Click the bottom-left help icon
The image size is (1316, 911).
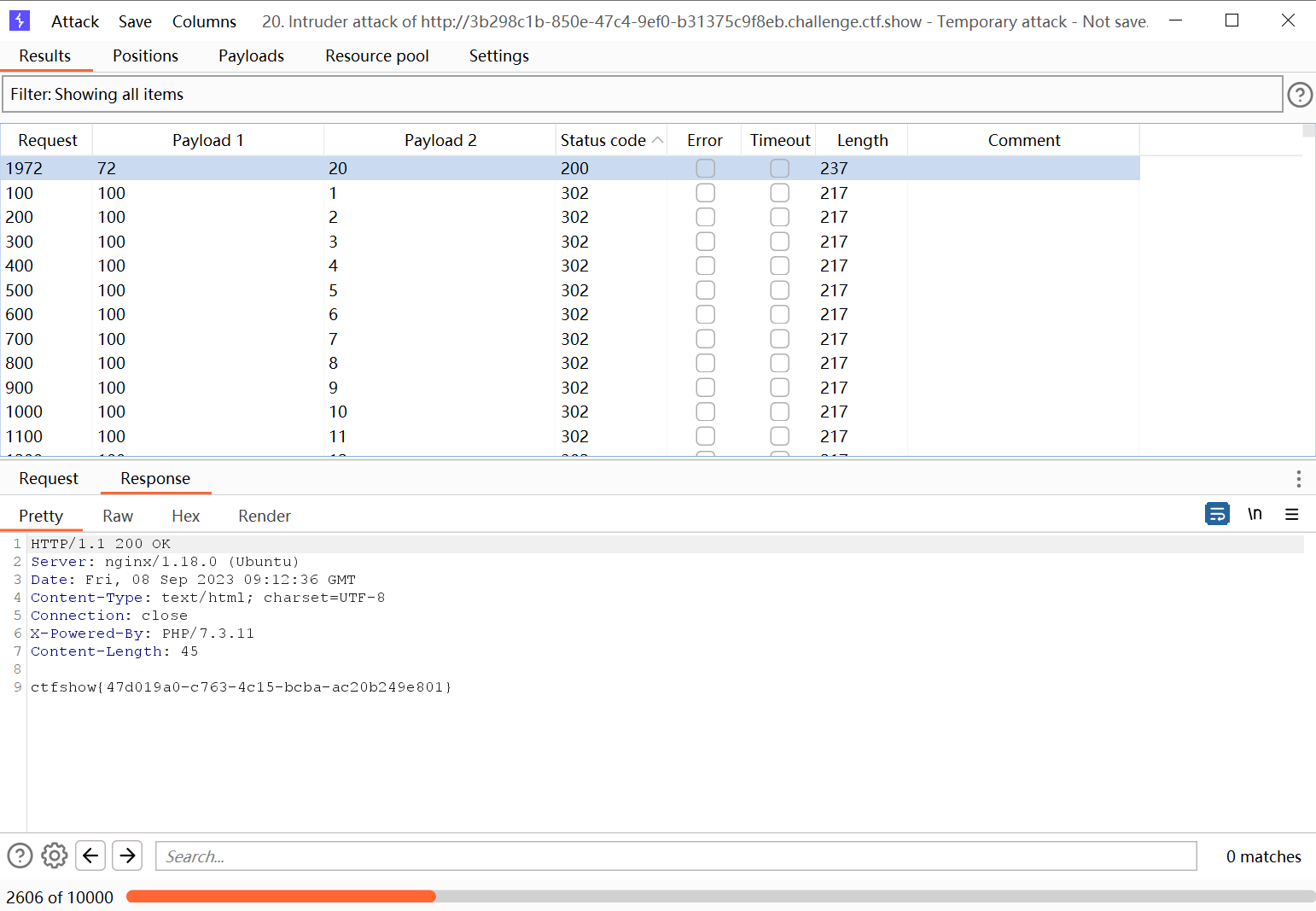tap(20, 856)
